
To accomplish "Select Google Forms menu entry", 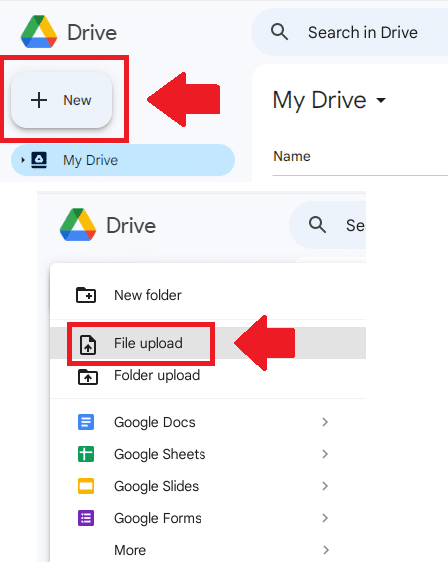I will click(x=208, y=518).
